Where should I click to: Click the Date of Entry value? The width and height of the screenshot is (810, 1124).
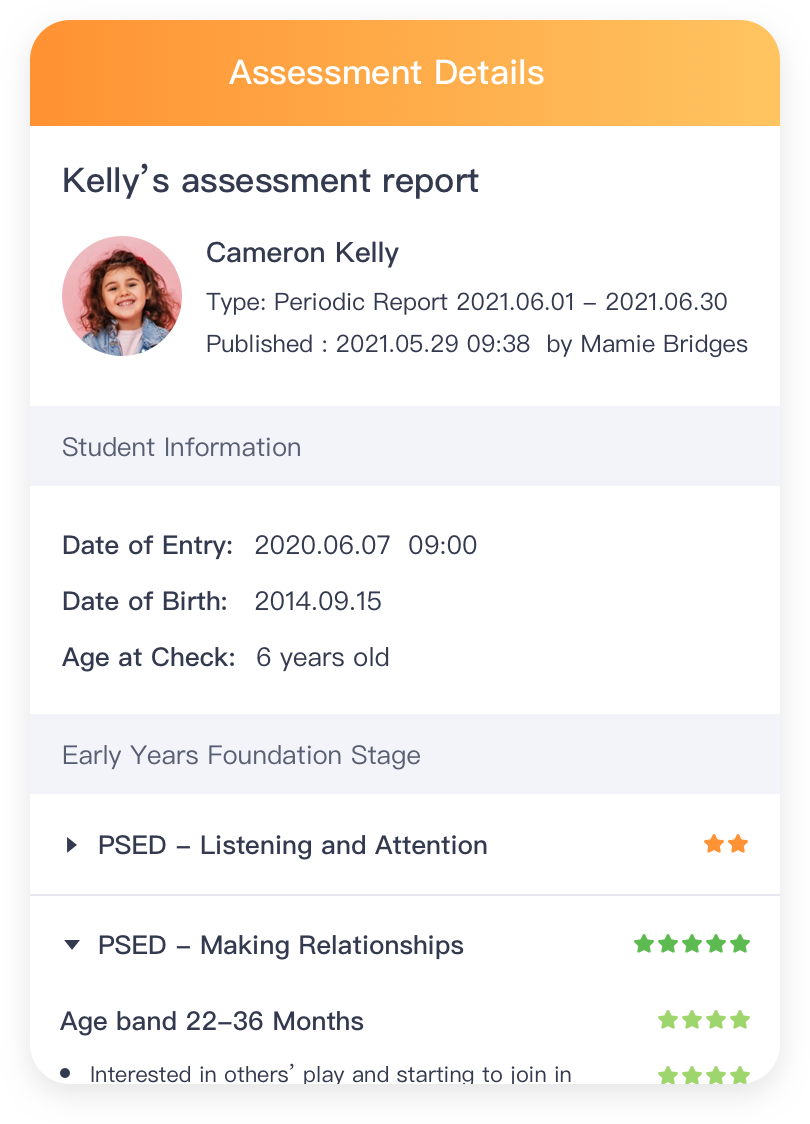point(366,545)
